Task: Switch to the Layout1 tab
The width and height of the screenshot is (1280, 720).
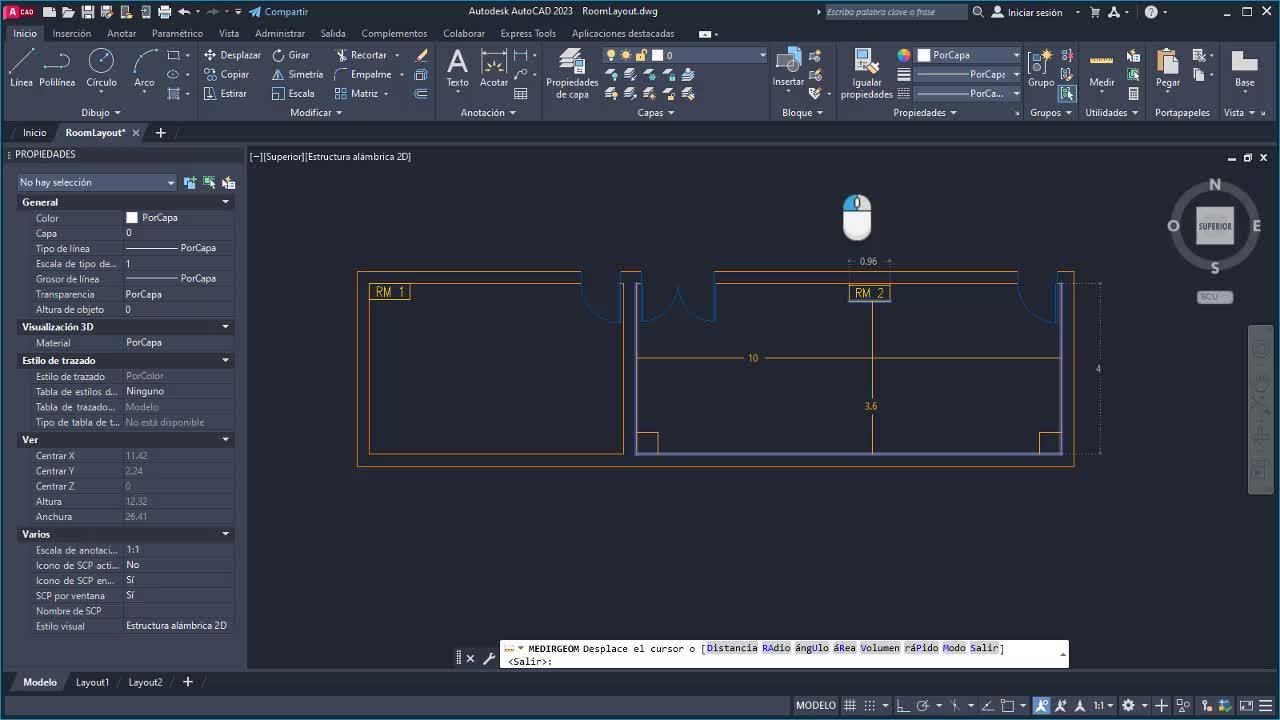Action: [x=92, y=682]
